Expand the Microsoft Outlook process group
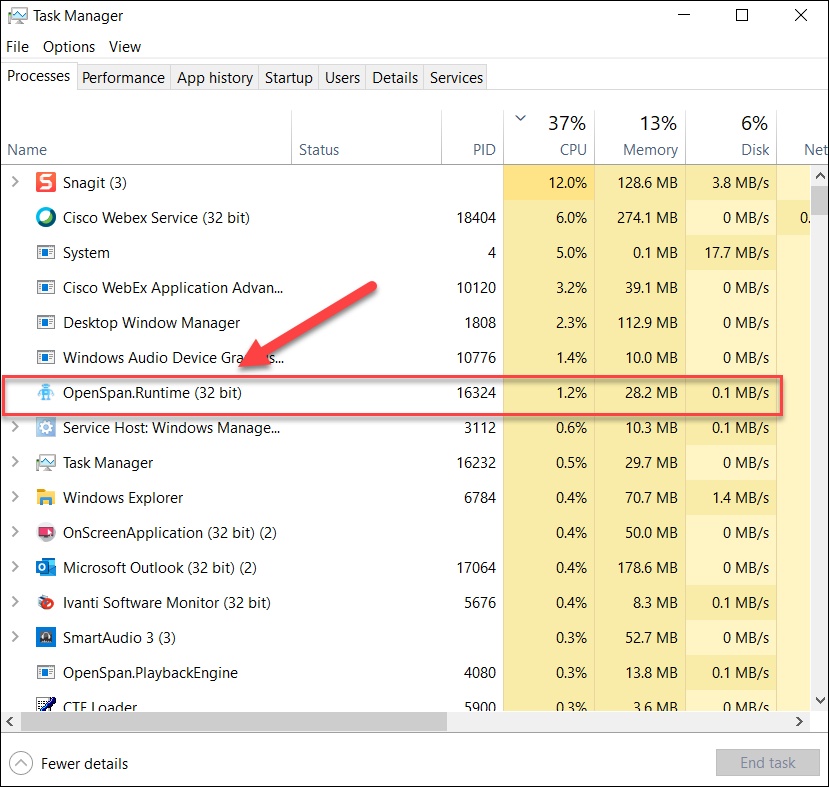Screen dimensions: 829x787 point(15,568)
